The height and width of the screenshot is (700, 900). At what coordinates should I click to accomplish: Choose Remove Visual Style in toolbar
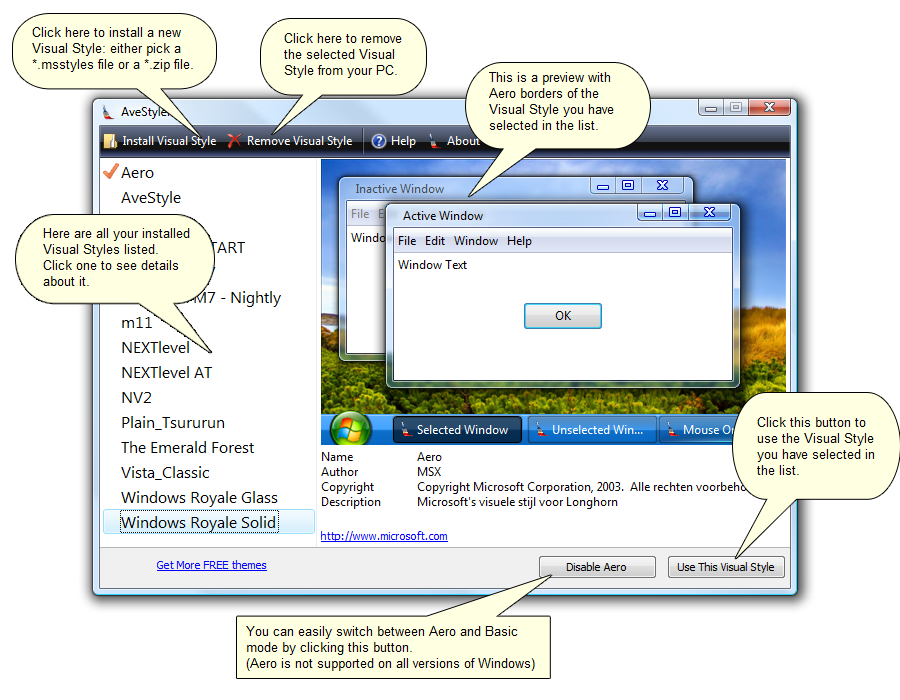290,141
